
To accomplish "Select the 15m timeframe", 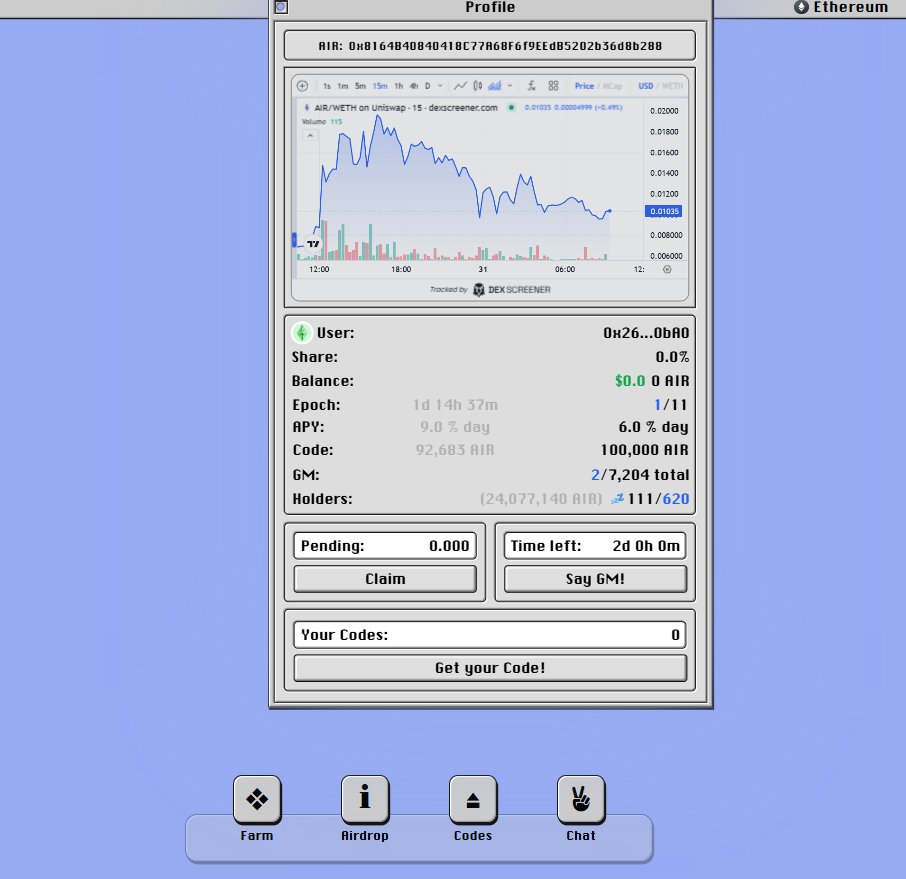I will click(x=380, y=86).
